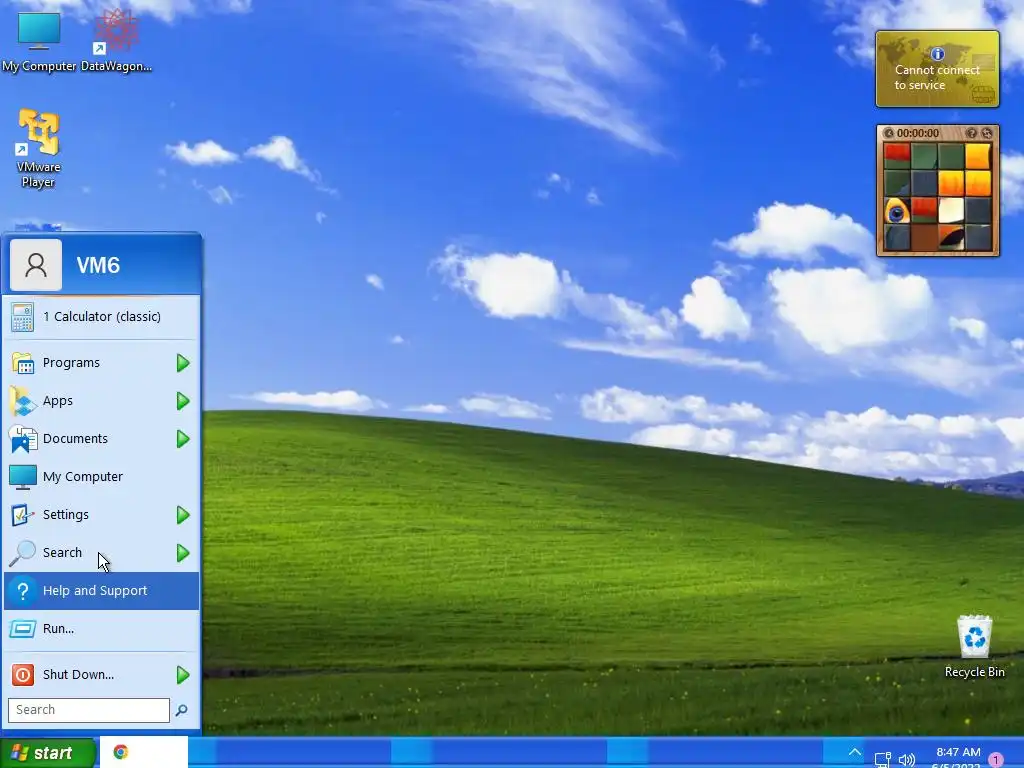
Task: Click the toucan beak tile in bottom row
Action: 951,238
